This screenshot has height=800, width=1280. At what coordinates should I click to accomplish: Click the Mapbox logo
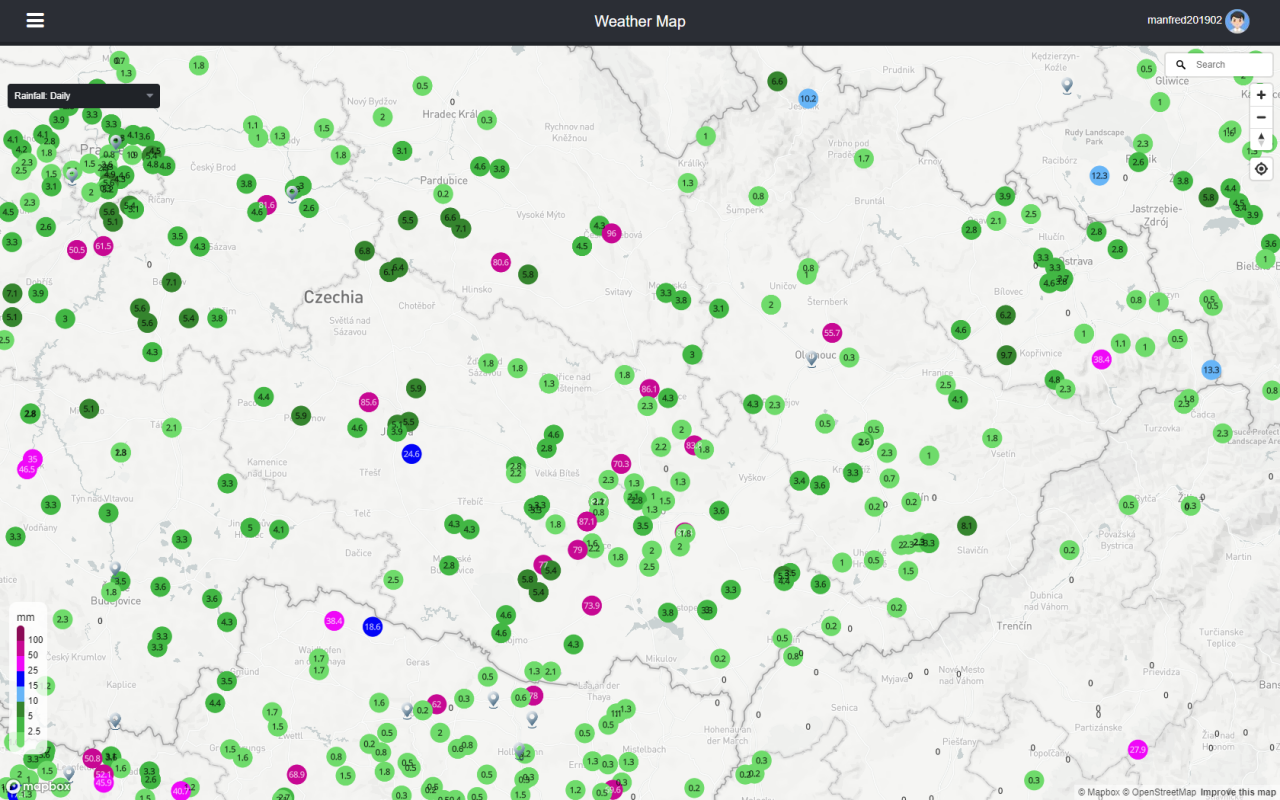tap(40, 787)
